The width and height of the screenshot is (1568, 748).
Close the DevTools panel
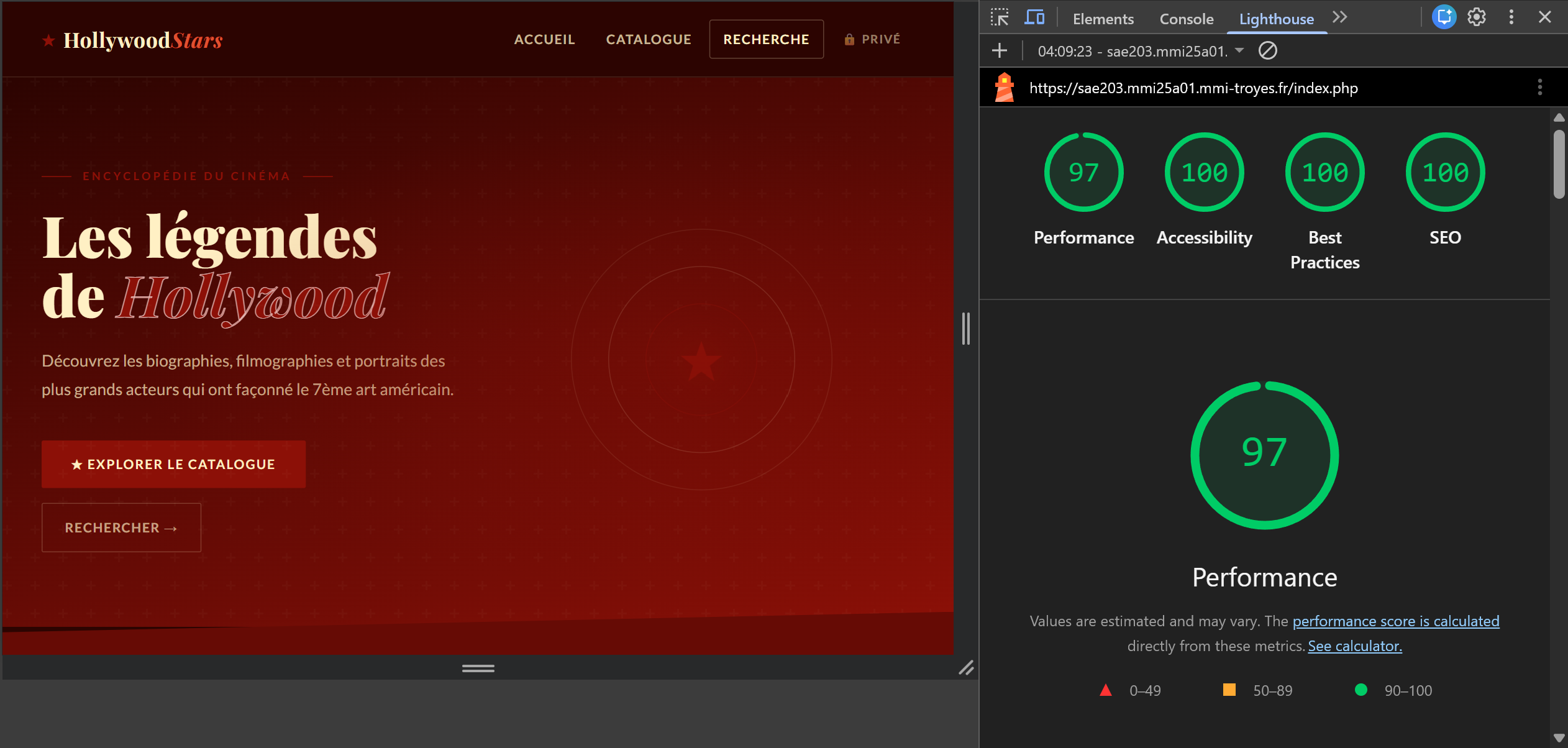tap(1545, 17)
